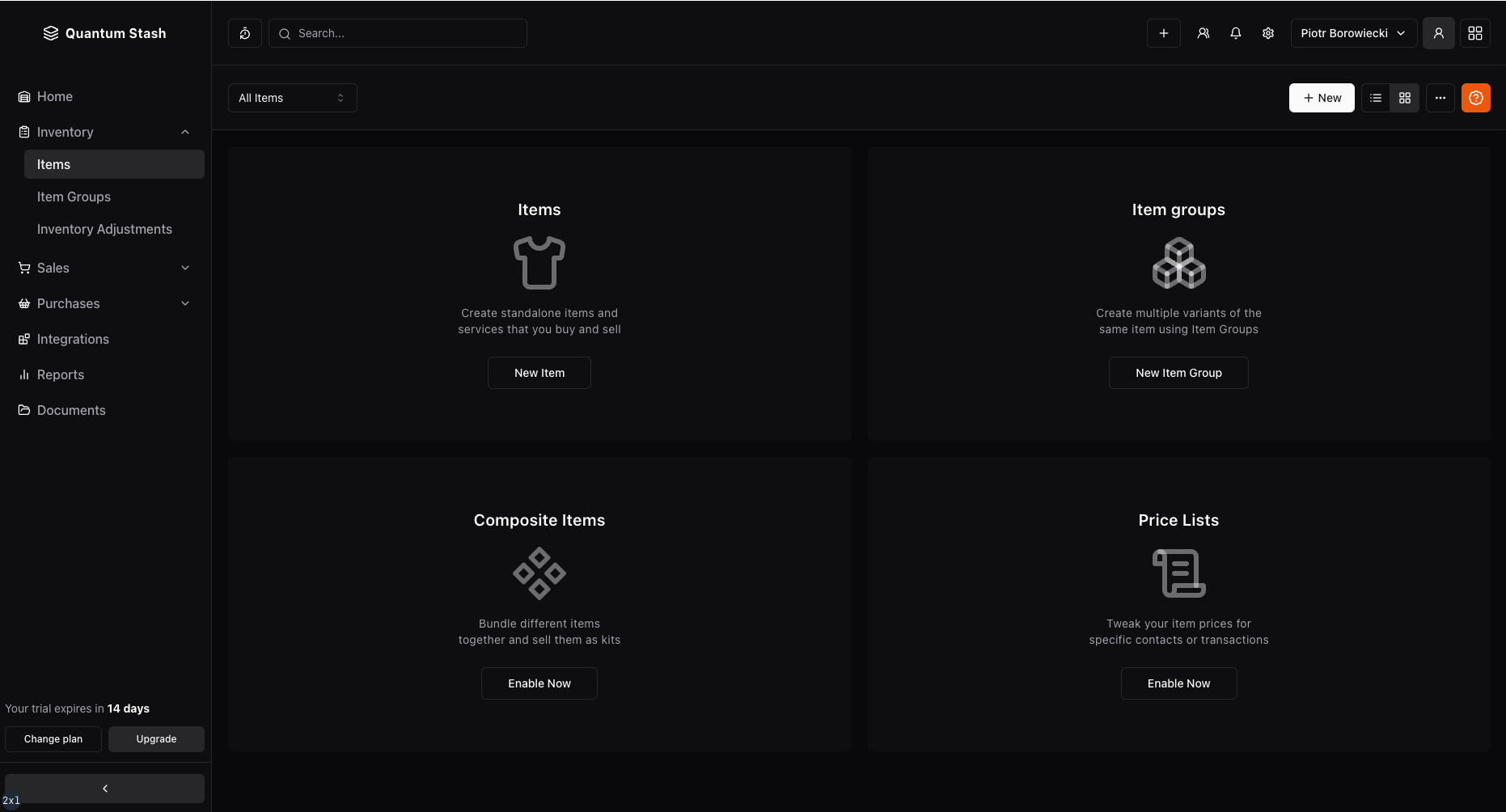Click the Composite Items diamonds icon

[539, 573]
